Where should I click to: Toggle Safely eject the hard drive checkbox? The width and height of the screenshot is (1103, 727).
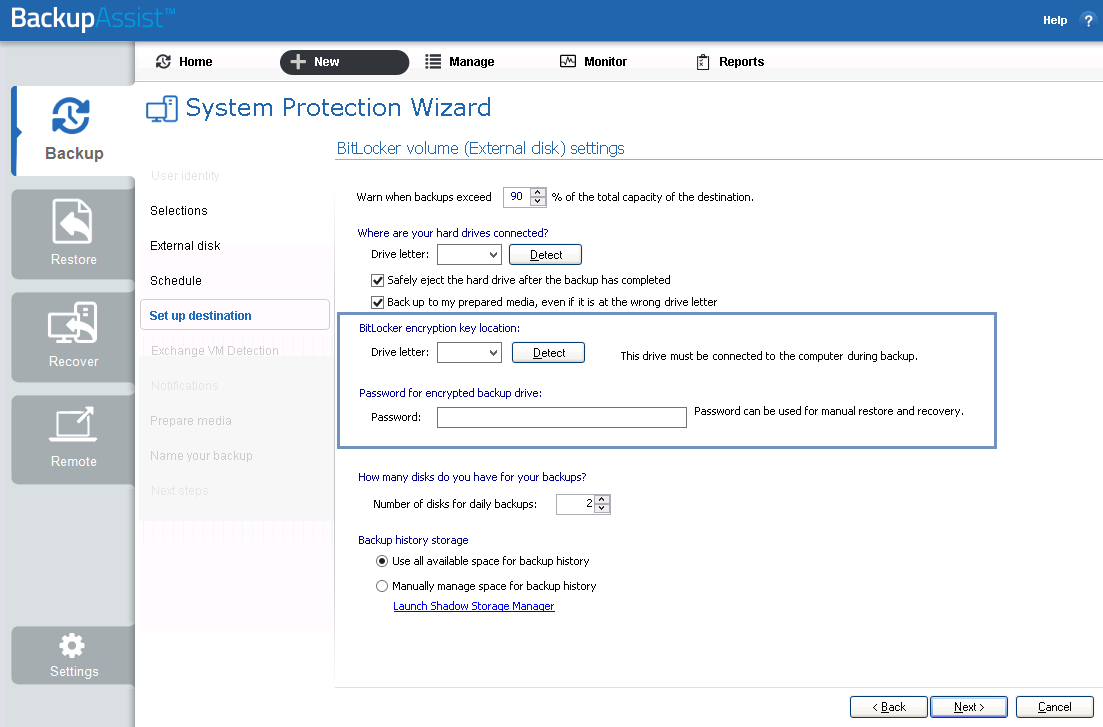[378, 280]
